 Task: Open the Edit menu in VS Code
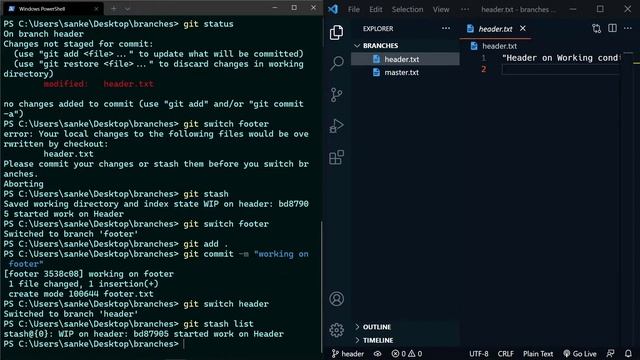(x=376, y=9)
